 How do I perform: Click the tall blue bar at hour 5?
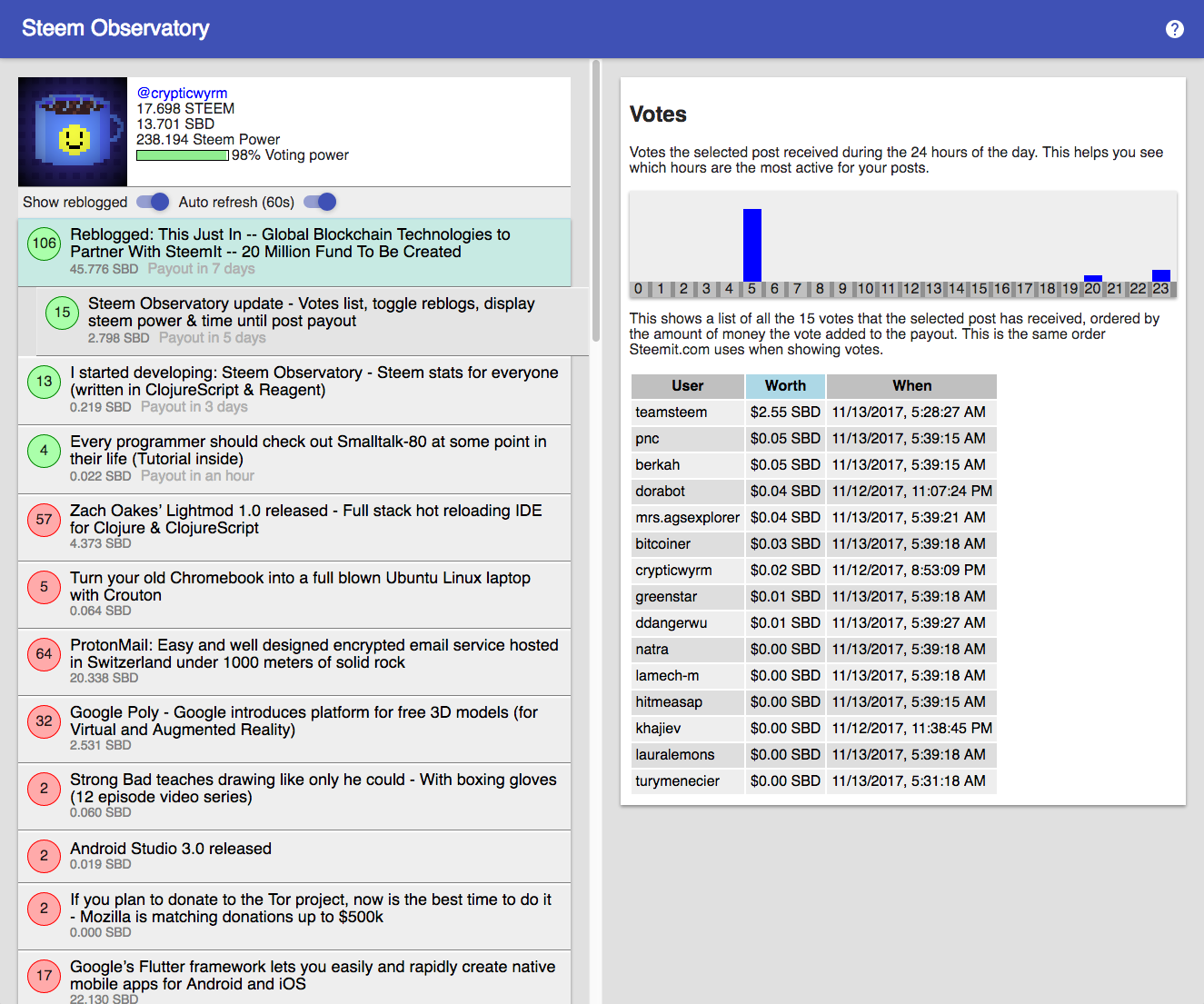coord(752,245)
